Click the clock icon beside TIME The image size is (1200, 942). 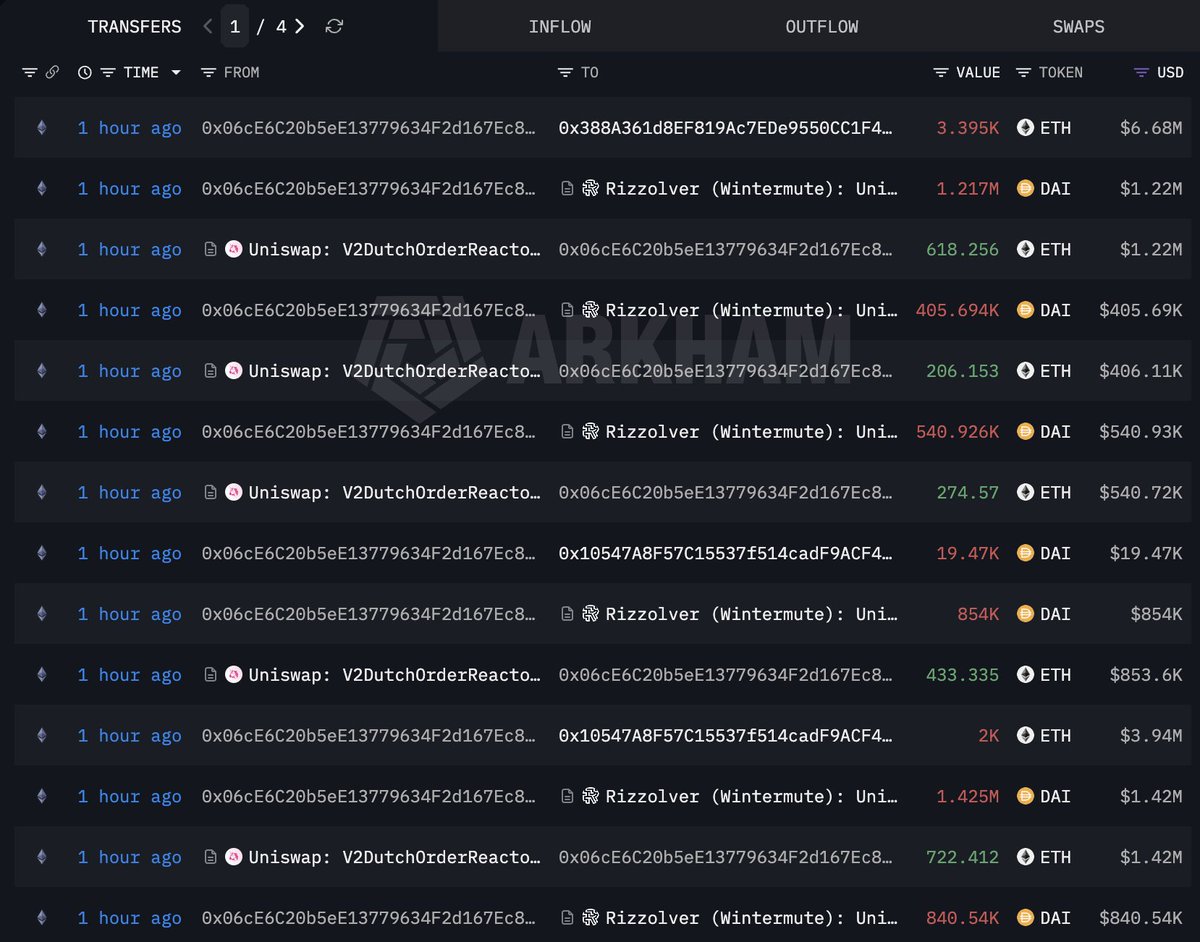coord(85,72)
